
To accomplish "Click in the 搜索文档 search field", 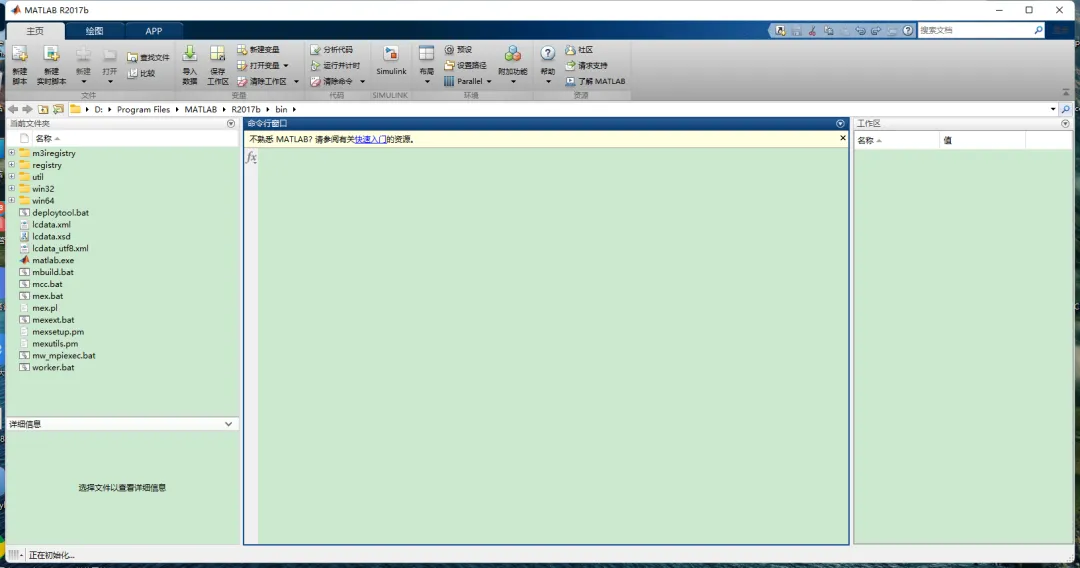I will 975,30.
